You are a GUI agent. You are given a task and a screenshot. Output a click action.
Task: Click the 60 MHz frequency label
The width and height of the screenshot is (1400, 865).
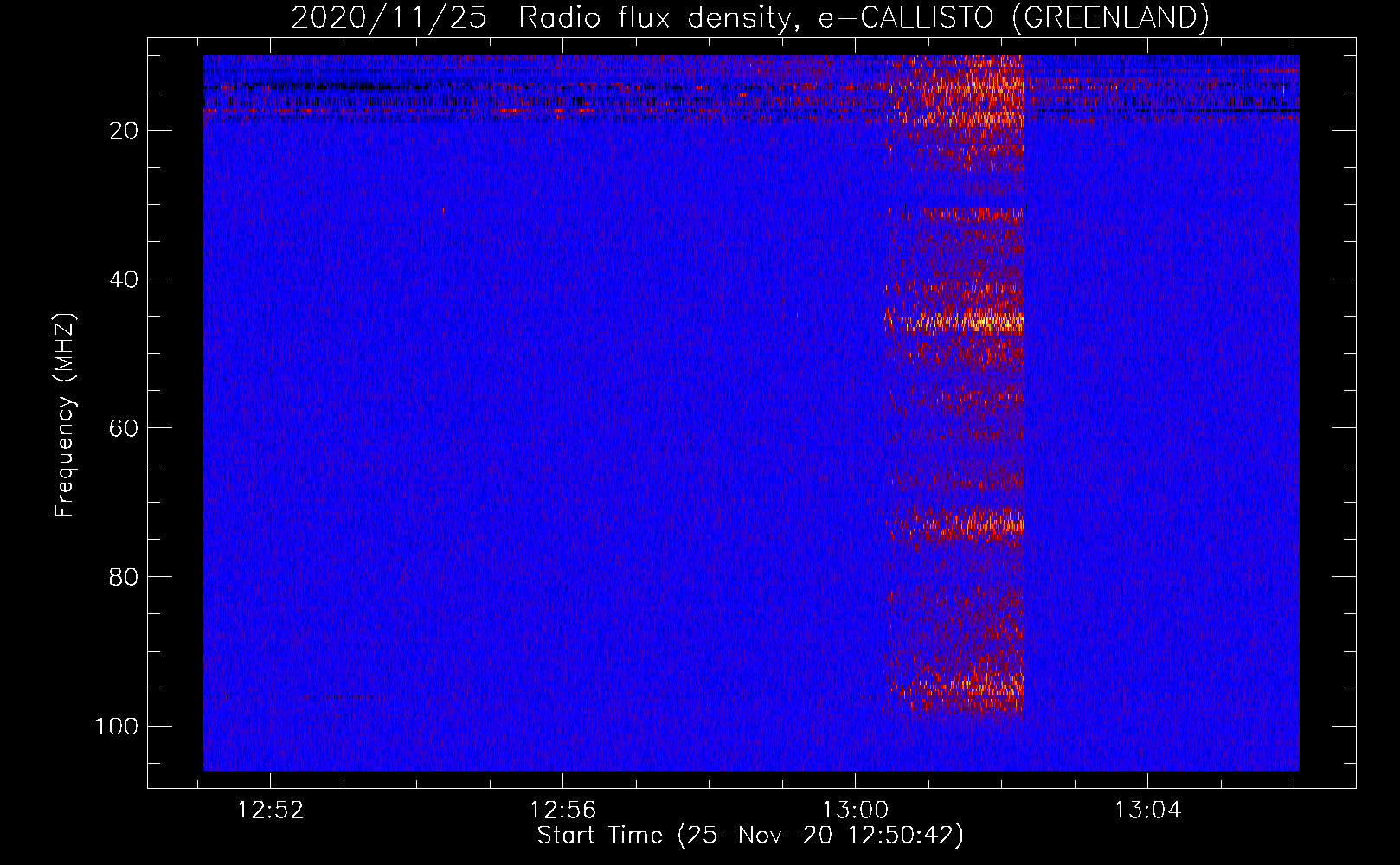[124, 428]
